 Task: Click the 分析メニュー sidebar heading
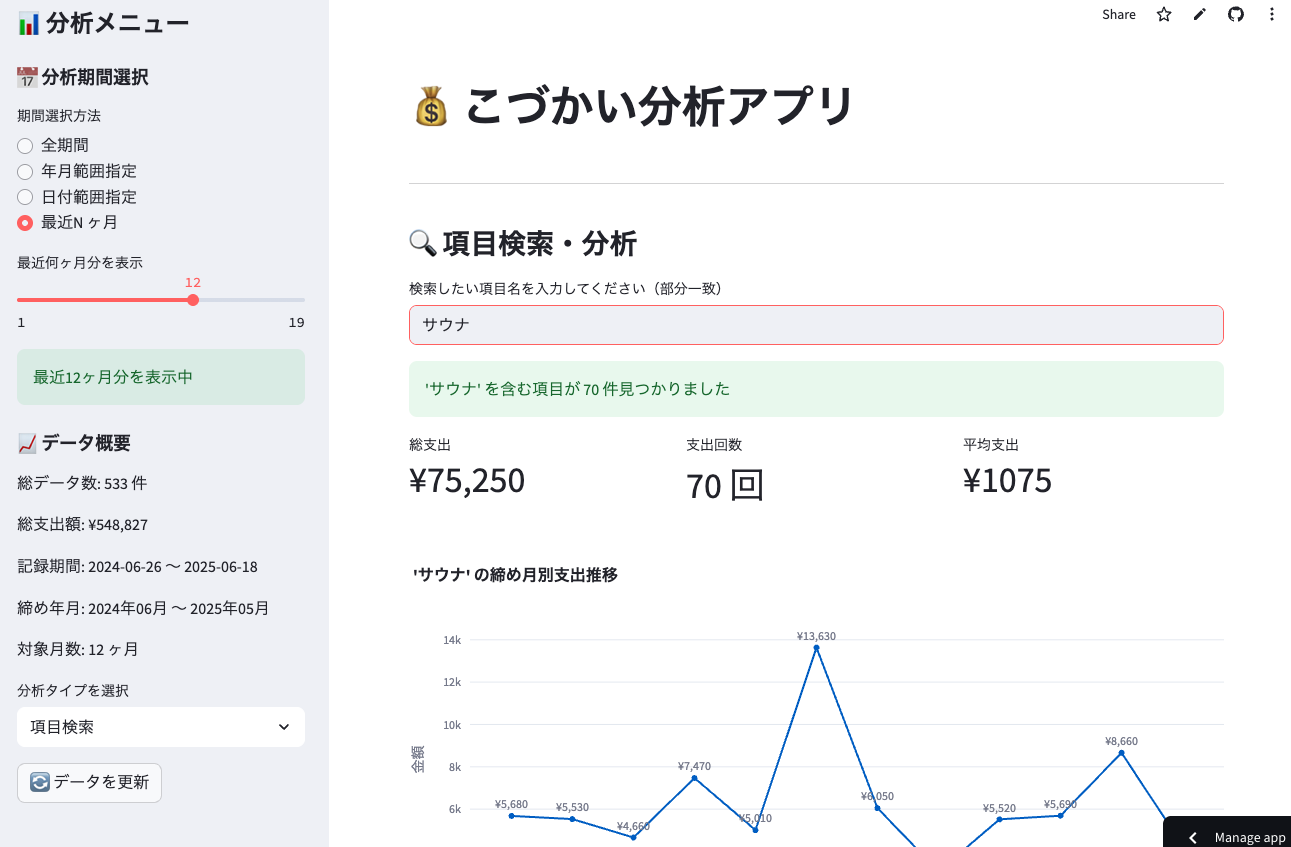pos(103,22)
